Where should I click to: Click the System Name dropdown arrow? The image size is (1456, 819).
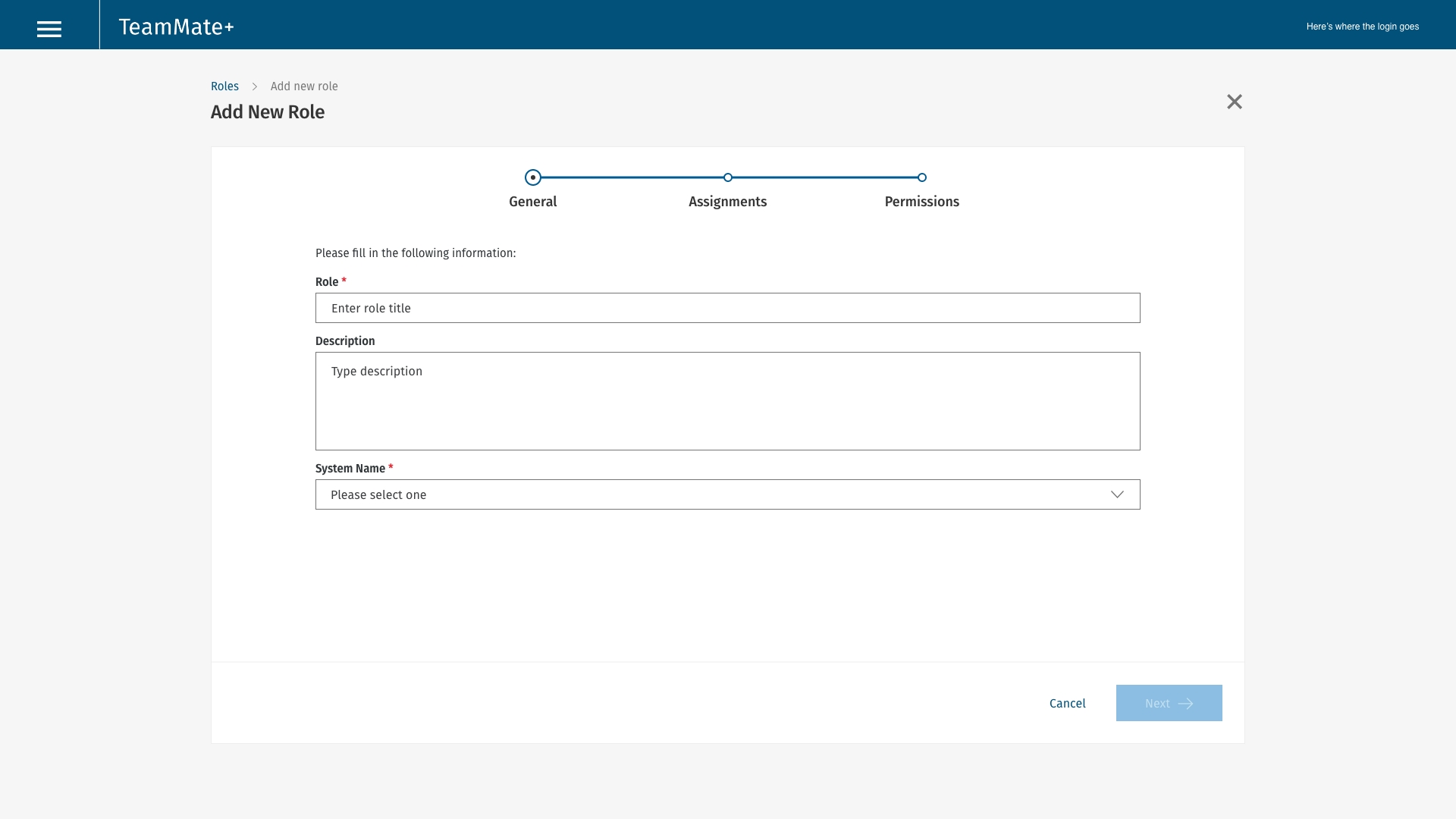point(1117,494)
